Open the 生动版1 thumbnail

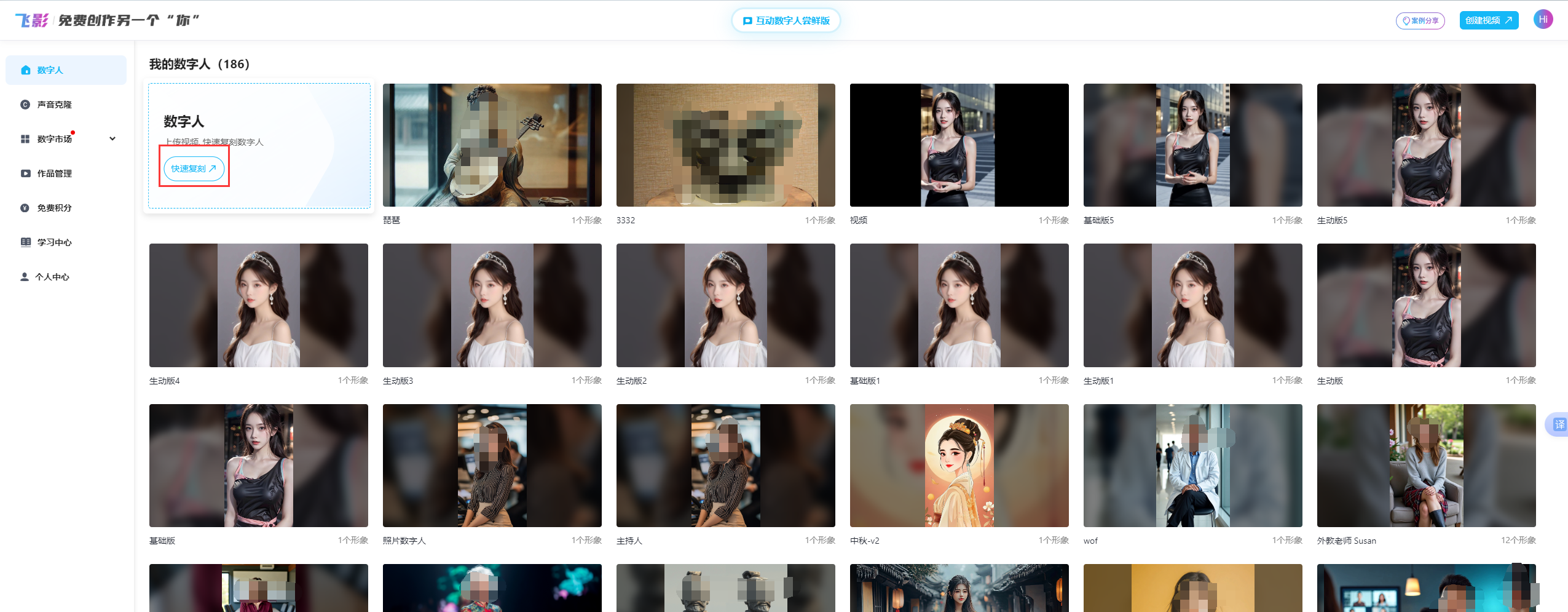point(1192,306)
